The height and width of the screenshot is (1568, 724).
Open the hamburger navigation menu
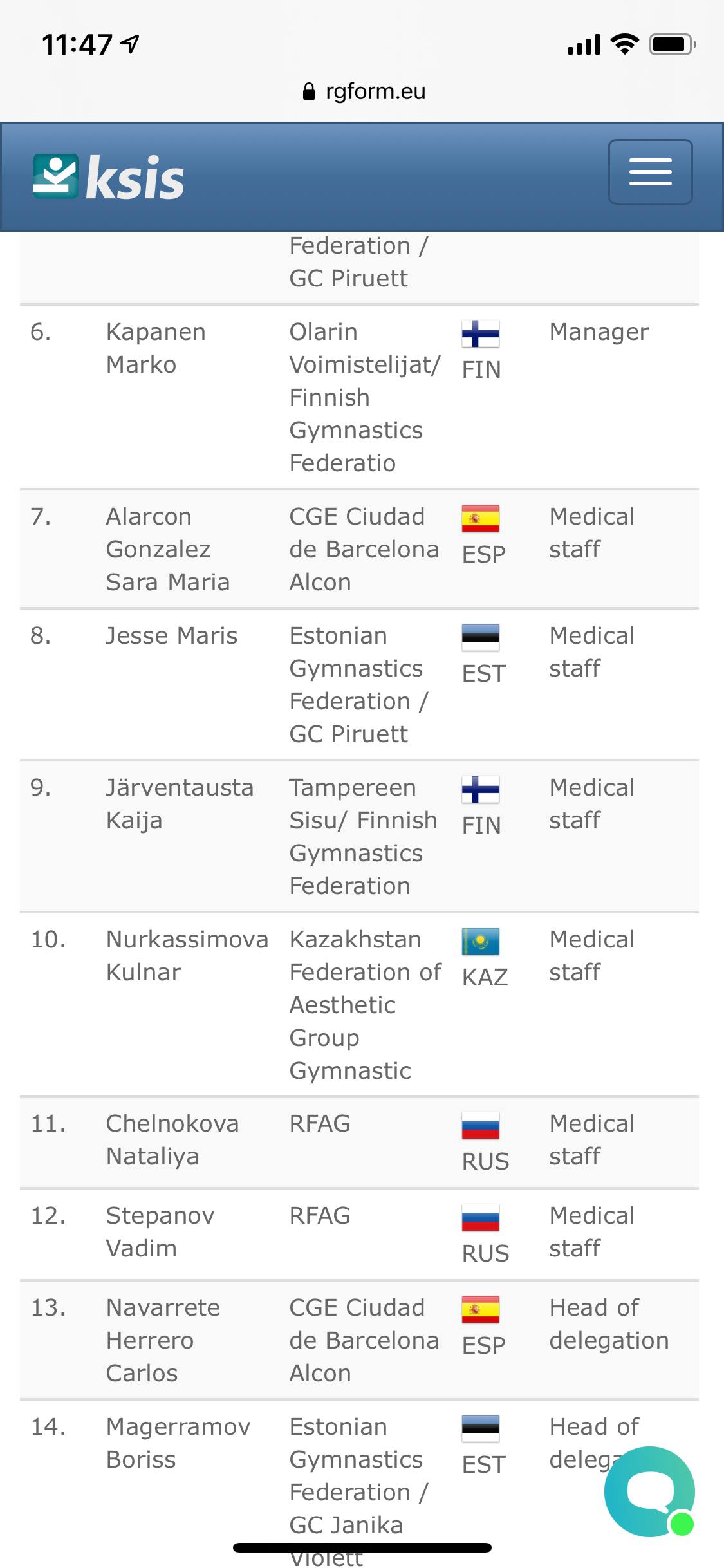(650, 172)
